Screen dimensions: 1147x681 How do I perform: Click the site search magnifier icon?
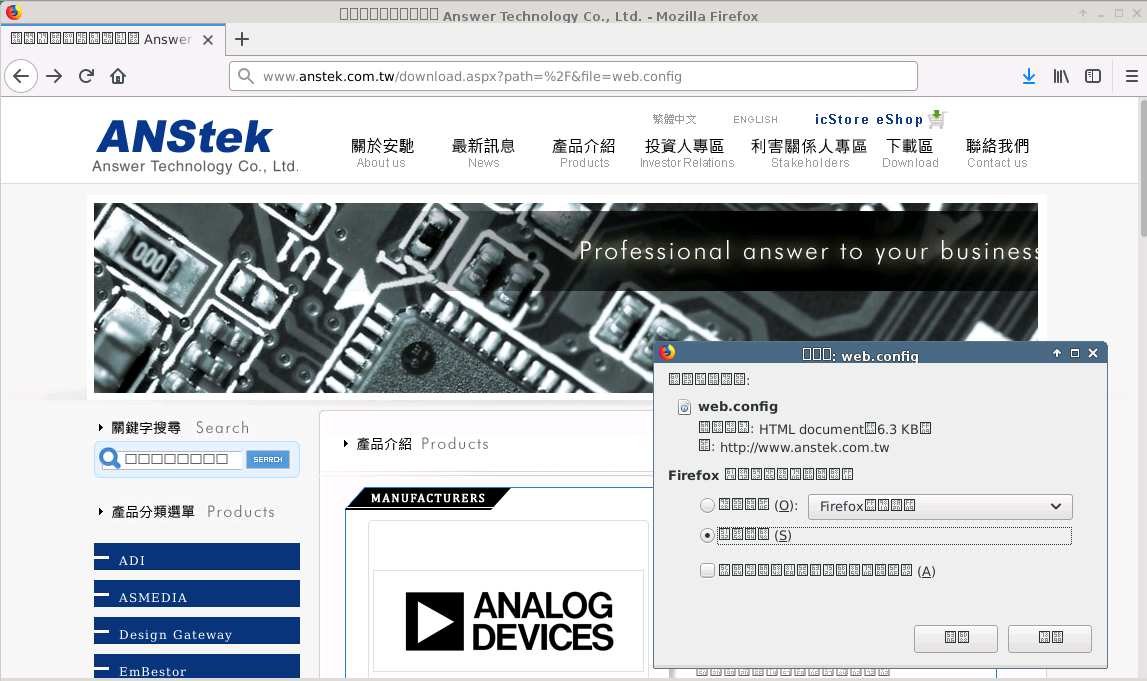(x=110, y=459)
